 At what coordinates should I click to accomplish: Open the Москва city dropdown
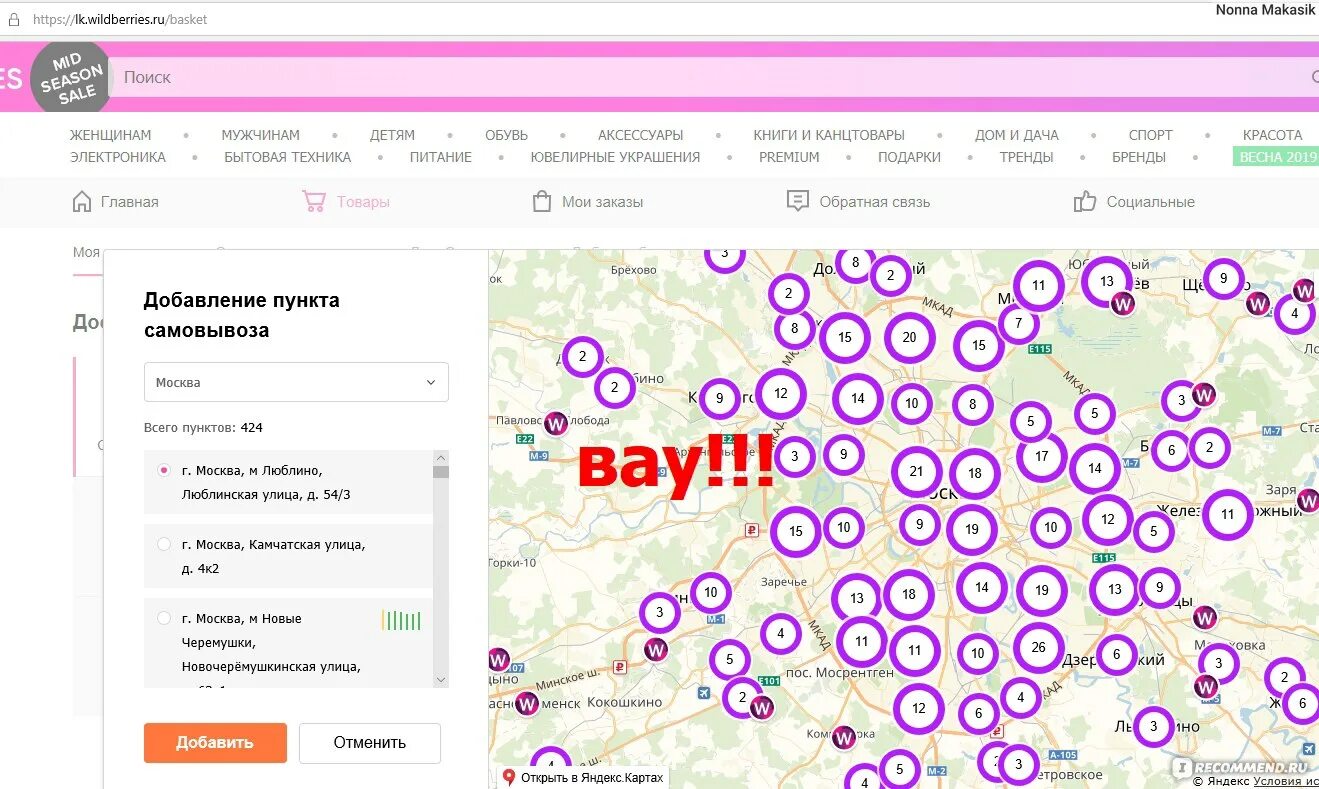pos(296,382)
